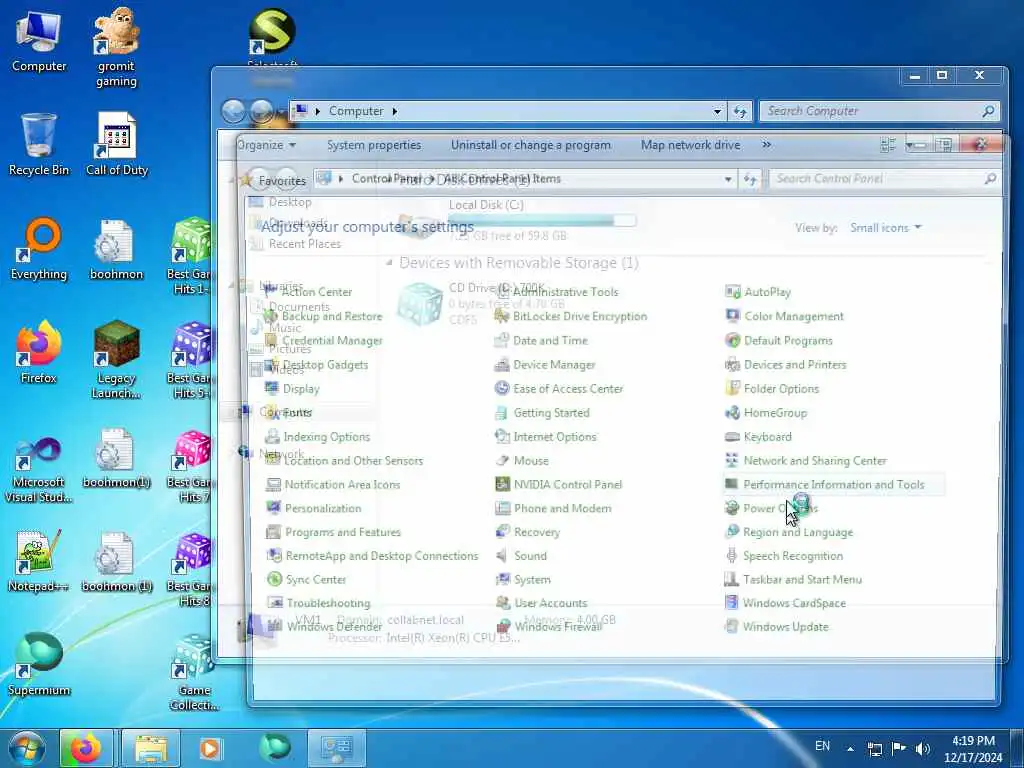Click Back button in Computer window
Viewport: 1024px width, 768px height.
(x=234, y=112)
